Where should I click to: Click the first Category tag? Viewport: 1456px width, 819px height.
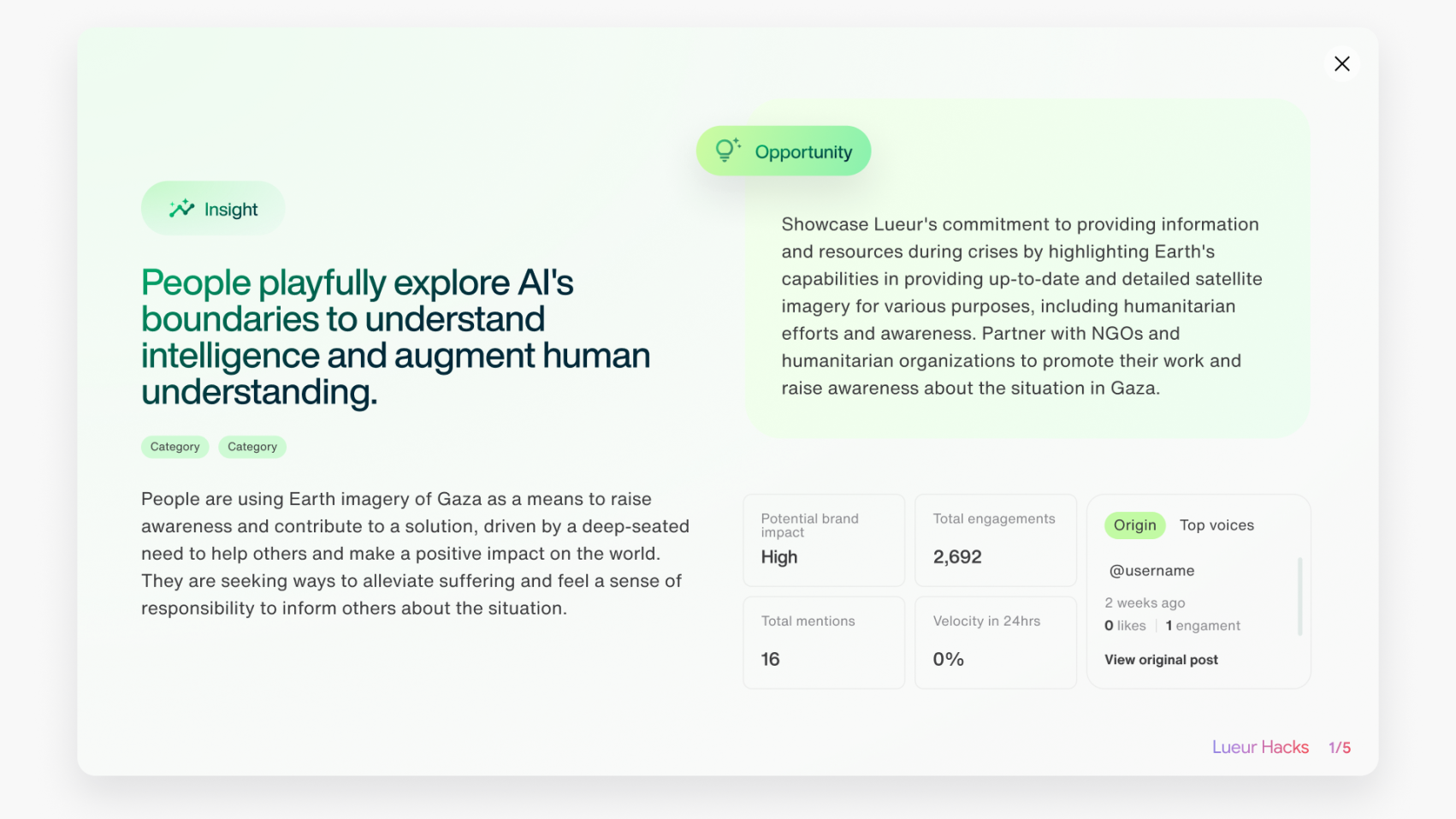[x=175, y=447]
